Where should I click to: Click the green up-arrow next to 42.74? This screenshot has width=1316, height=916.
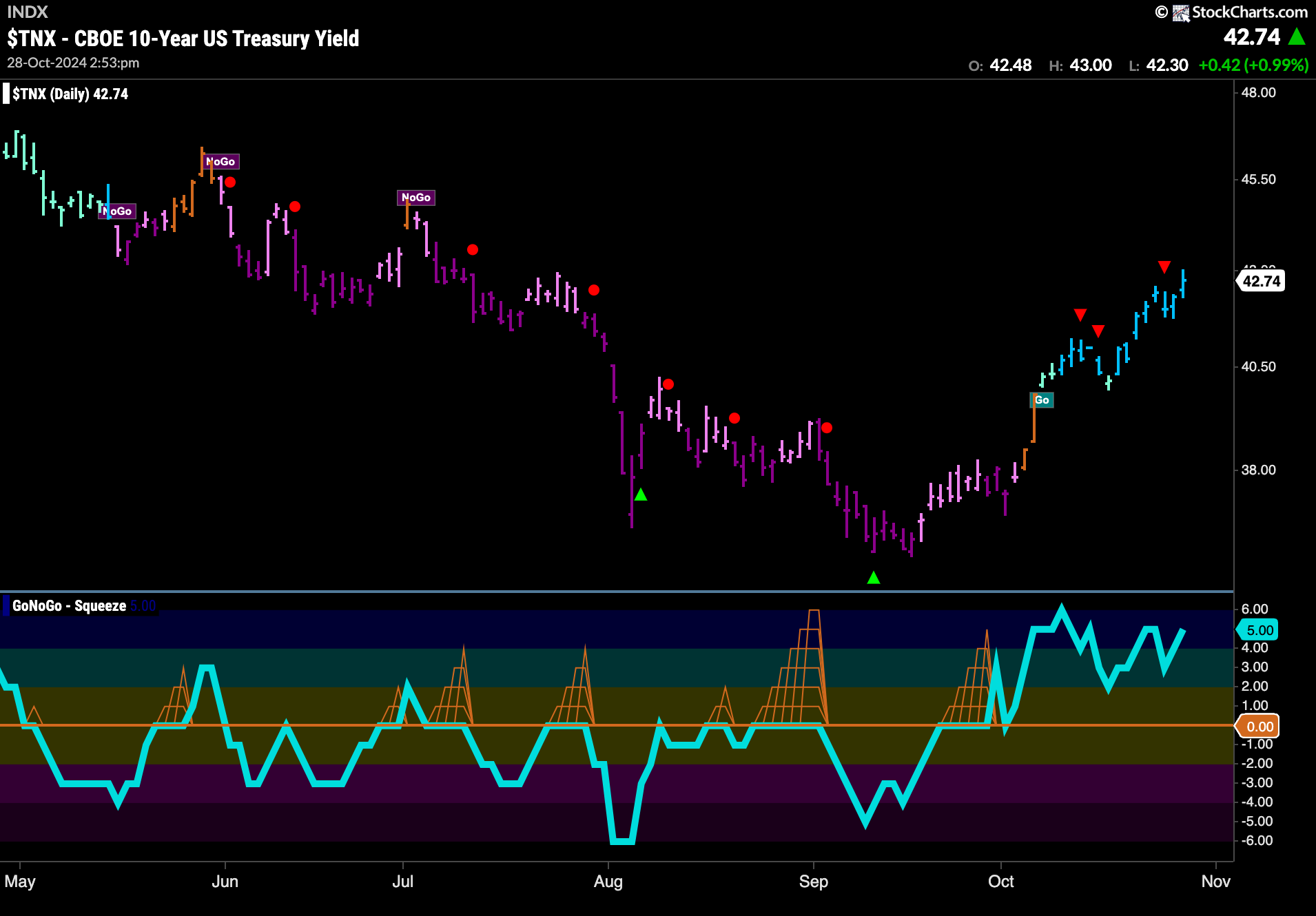point(1297,37)
